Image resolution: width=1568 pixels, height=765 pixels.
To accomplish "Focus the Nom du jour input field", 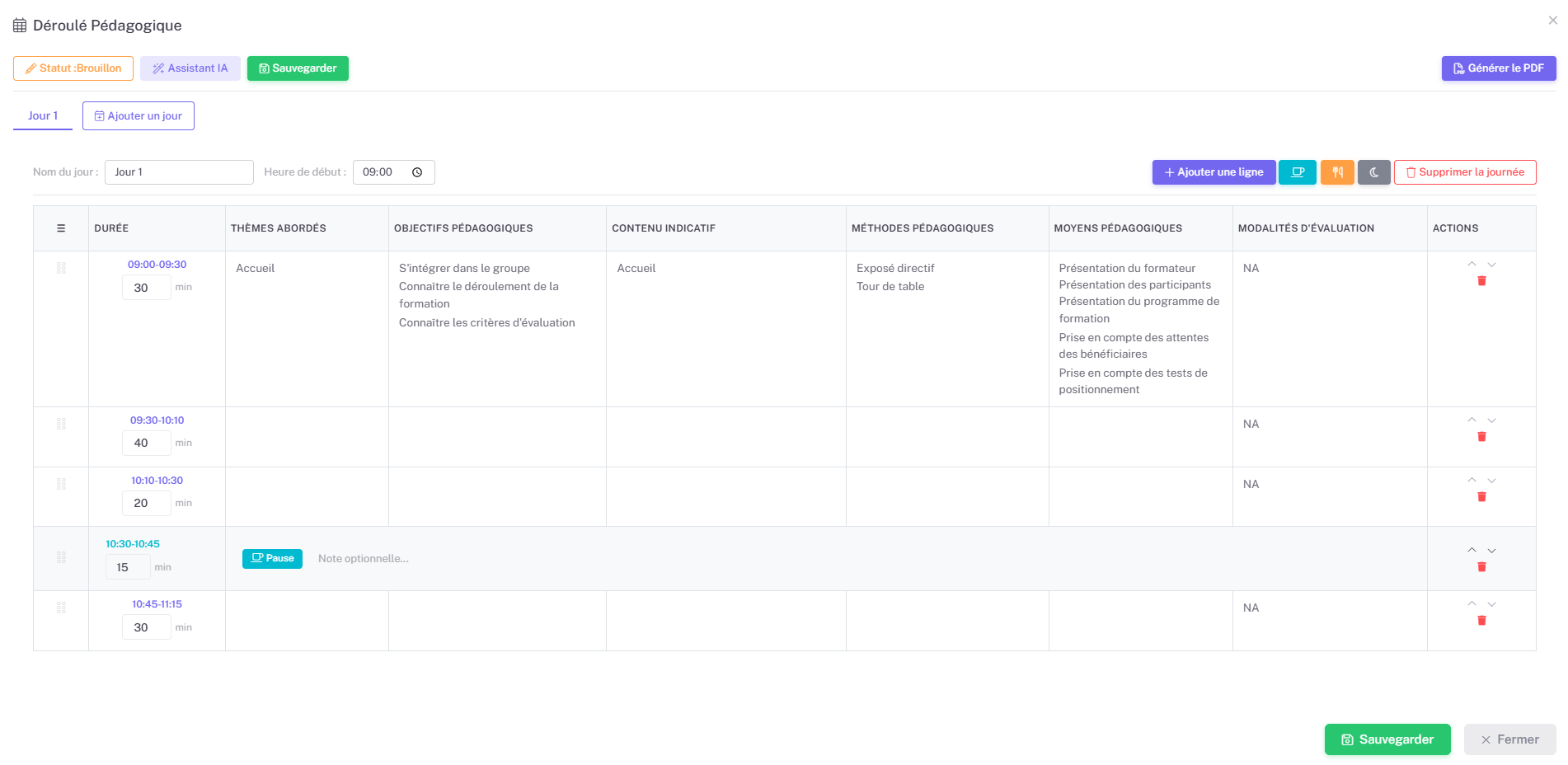I will pos(179,171).
